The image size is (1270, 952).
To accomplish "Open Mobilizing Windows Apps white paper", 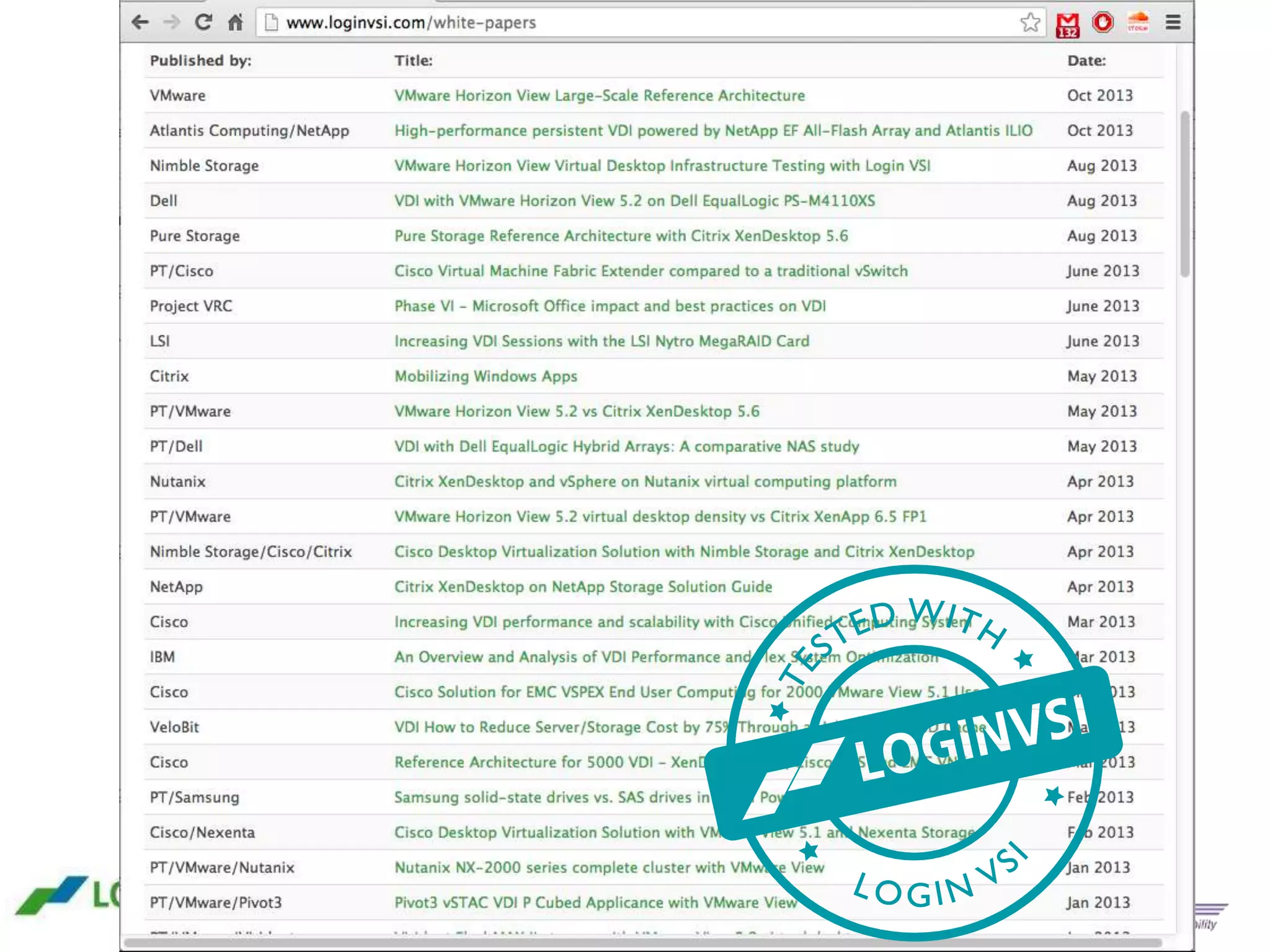I will click(x=486, y=376).
